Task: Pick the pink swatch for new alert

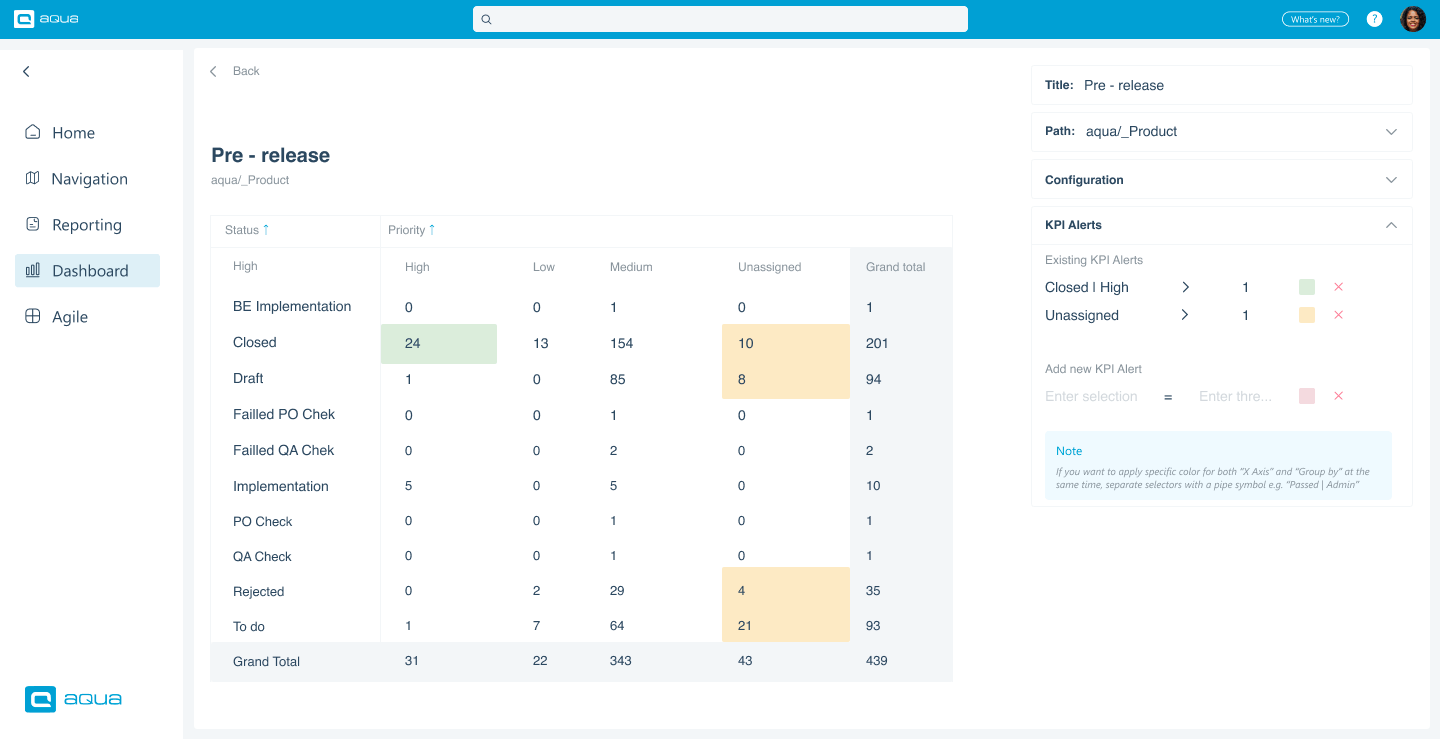Action: click(1307, 396)
